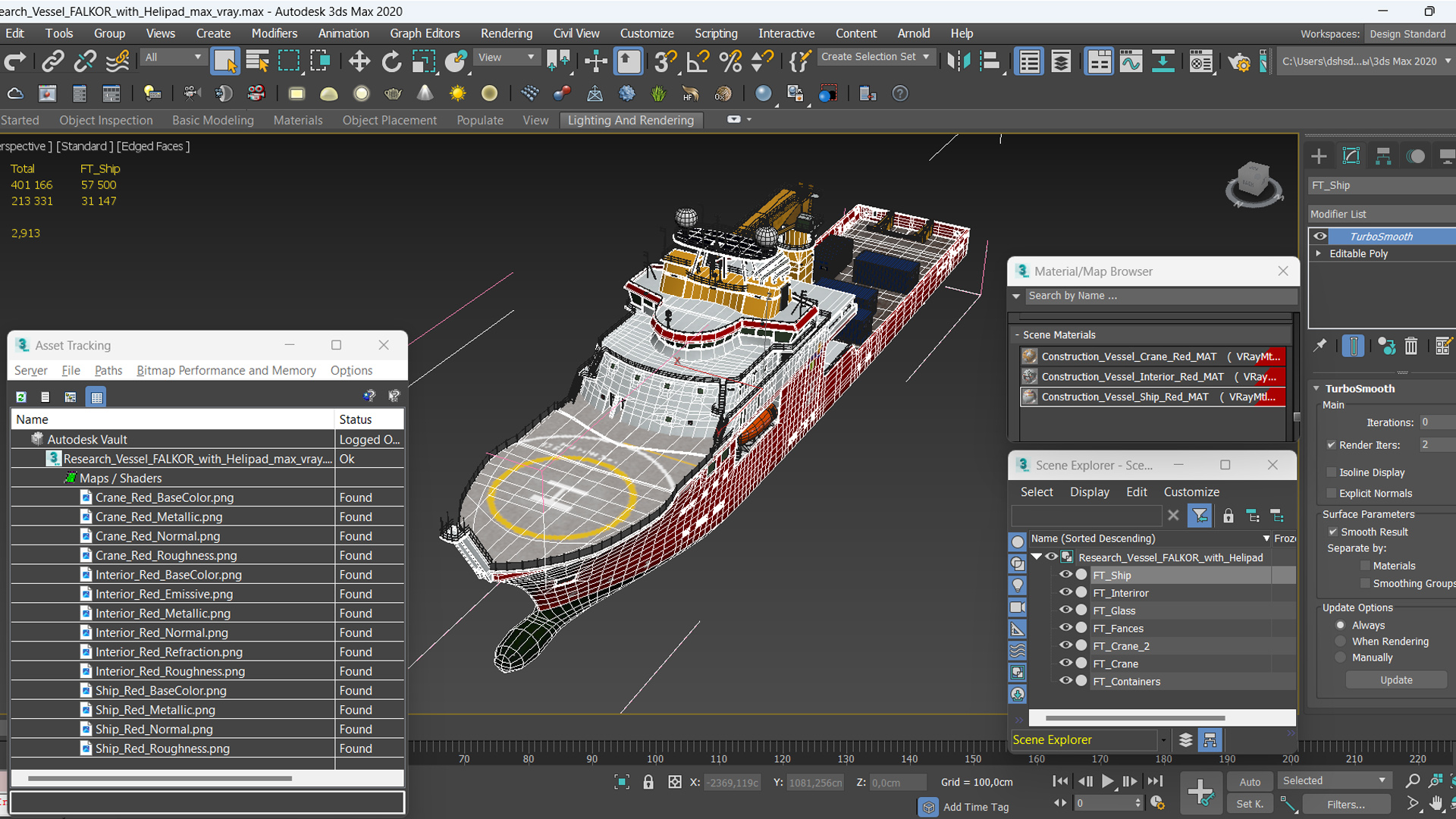Open the Graph Editors menu
The height and width of the screenshot is (819, 1456).
[x=425, y=33]
